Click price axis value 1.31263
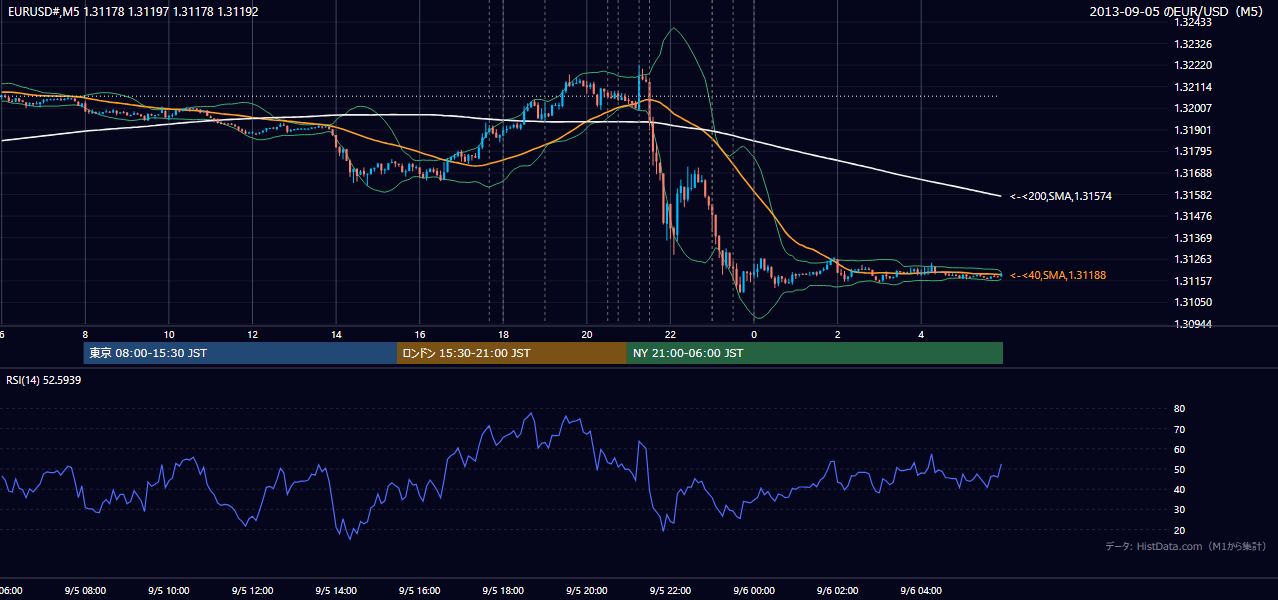 point(1193,259)
